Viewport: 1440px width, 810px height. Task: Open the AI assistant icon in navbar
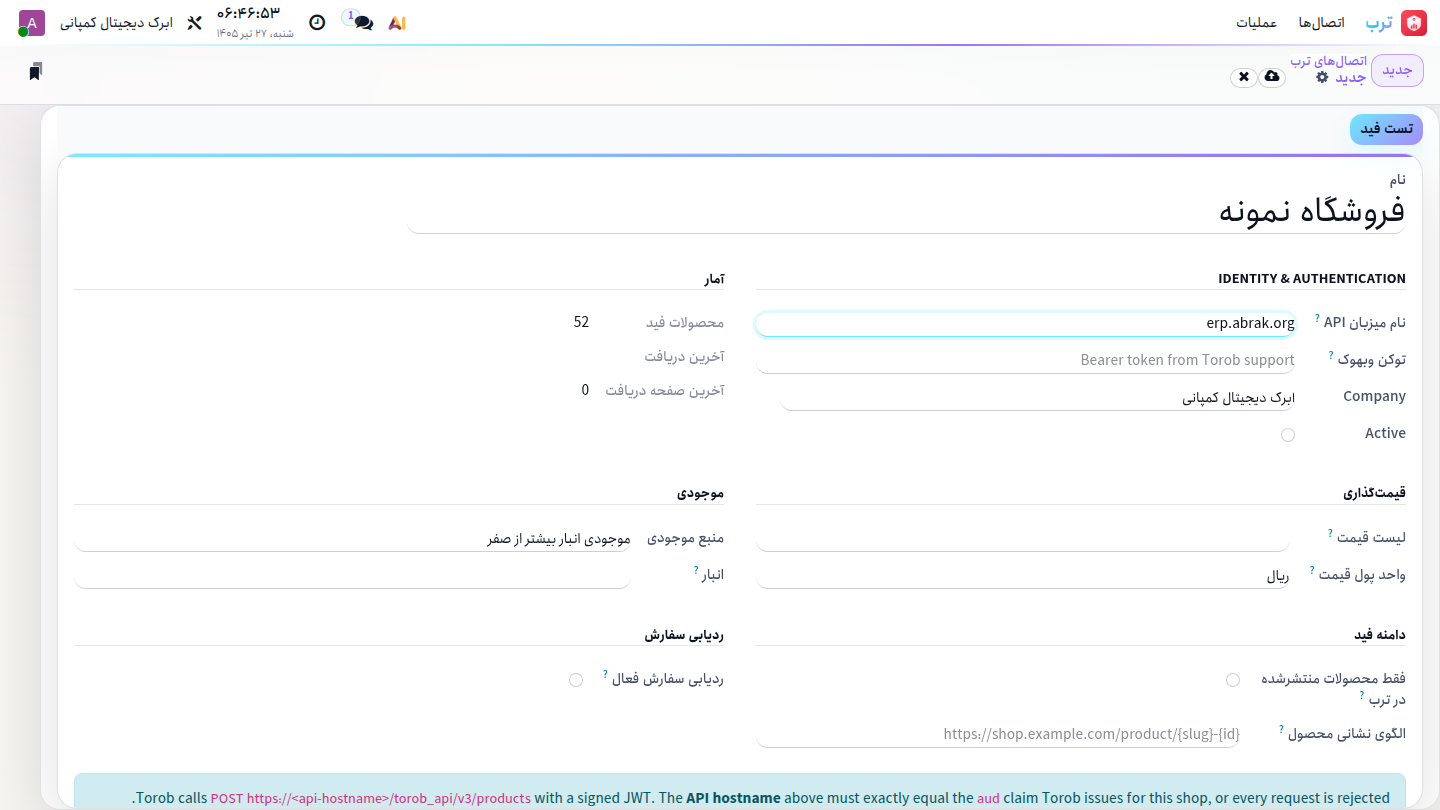click(397, 22)
